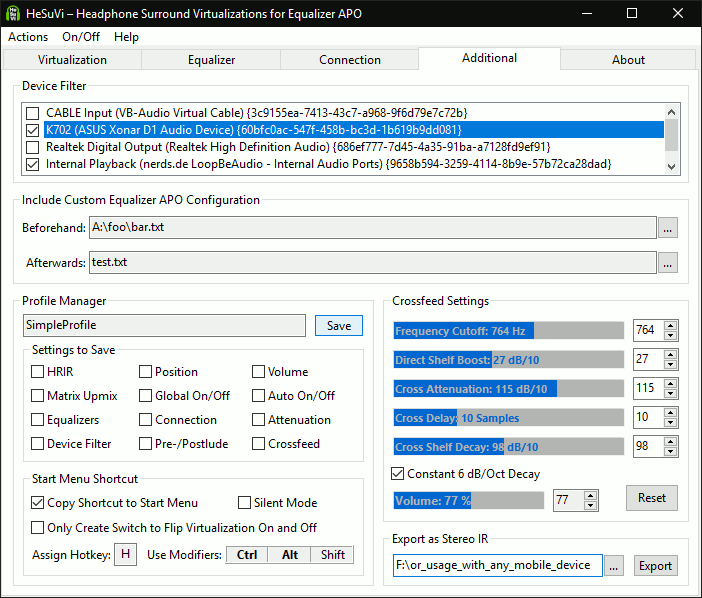This screenshot has height=598, width=702.
Task: Decrease Cross Delay with spinner down arrow
Action: (670, 422)
